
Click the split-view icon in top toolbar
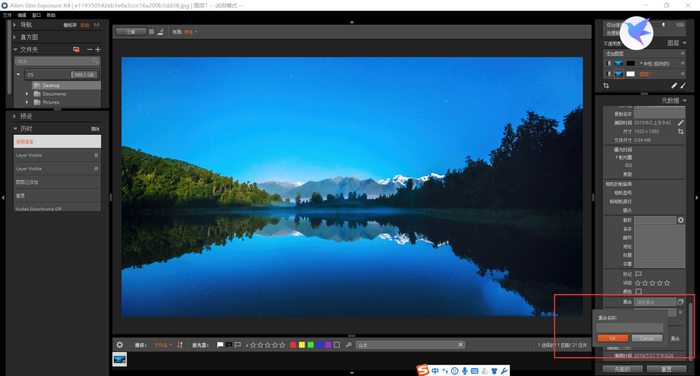click(x=160, y=32)
